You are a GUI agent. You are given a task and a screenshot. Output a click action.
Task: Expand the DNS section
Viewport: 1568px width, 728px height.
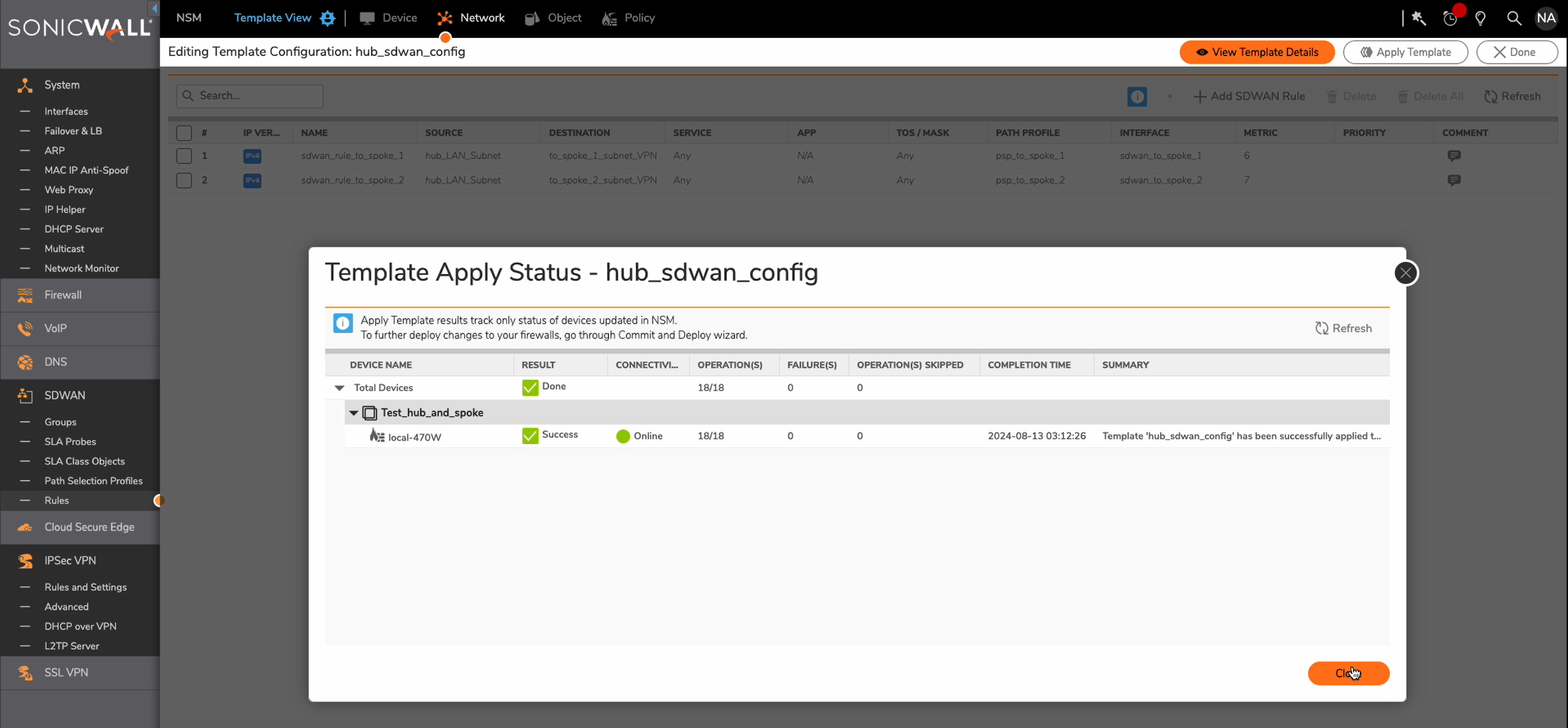click(x=80, y=362)
